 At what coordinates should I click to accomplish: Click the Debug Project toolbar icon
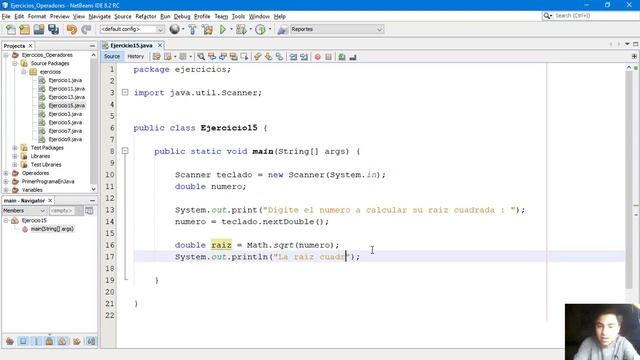(241, 29)
